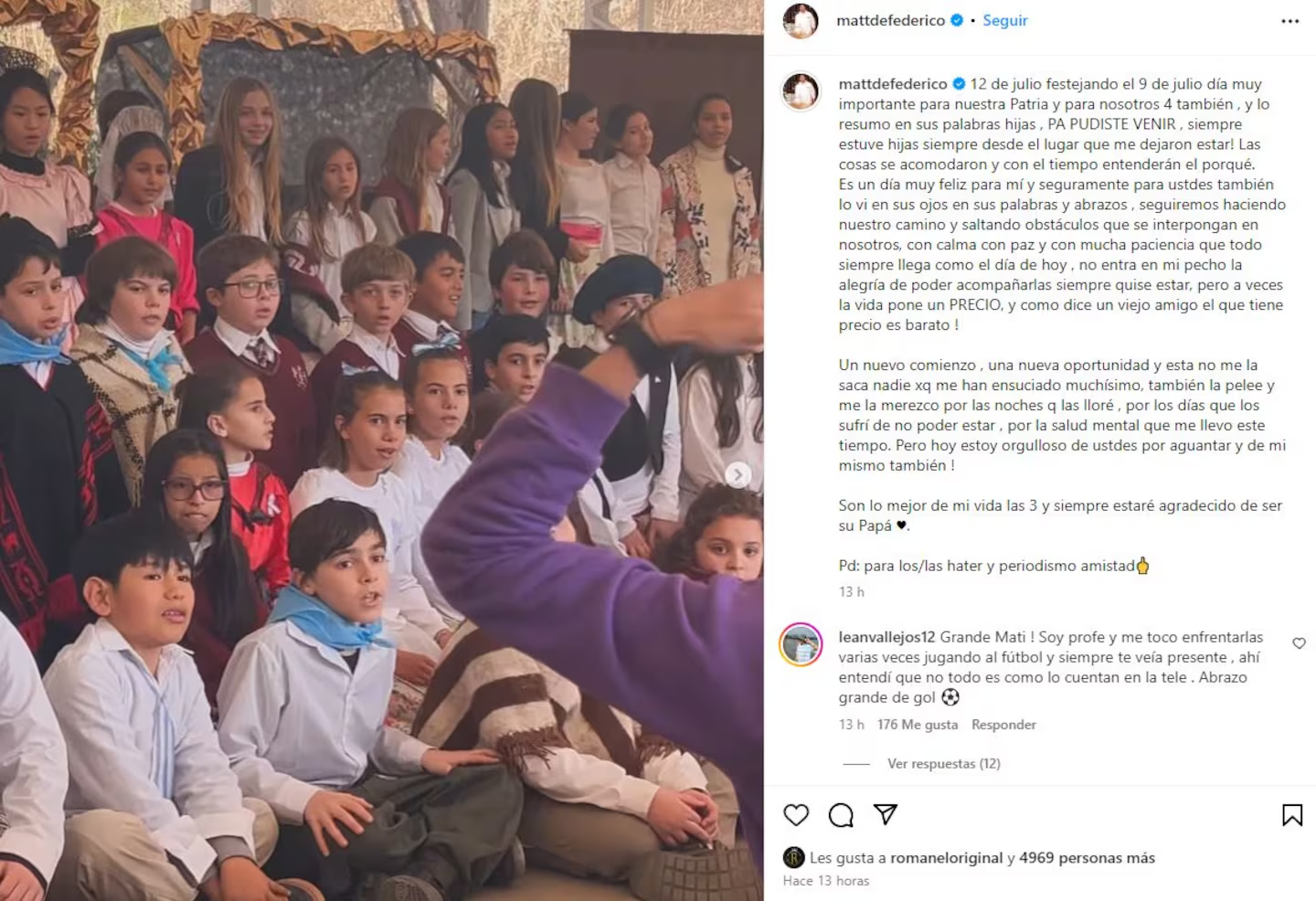Image resolution: width=1316 pixels, height=901 pixels.
Task: Follow the account via Seguir
Action: (1005, 20)
